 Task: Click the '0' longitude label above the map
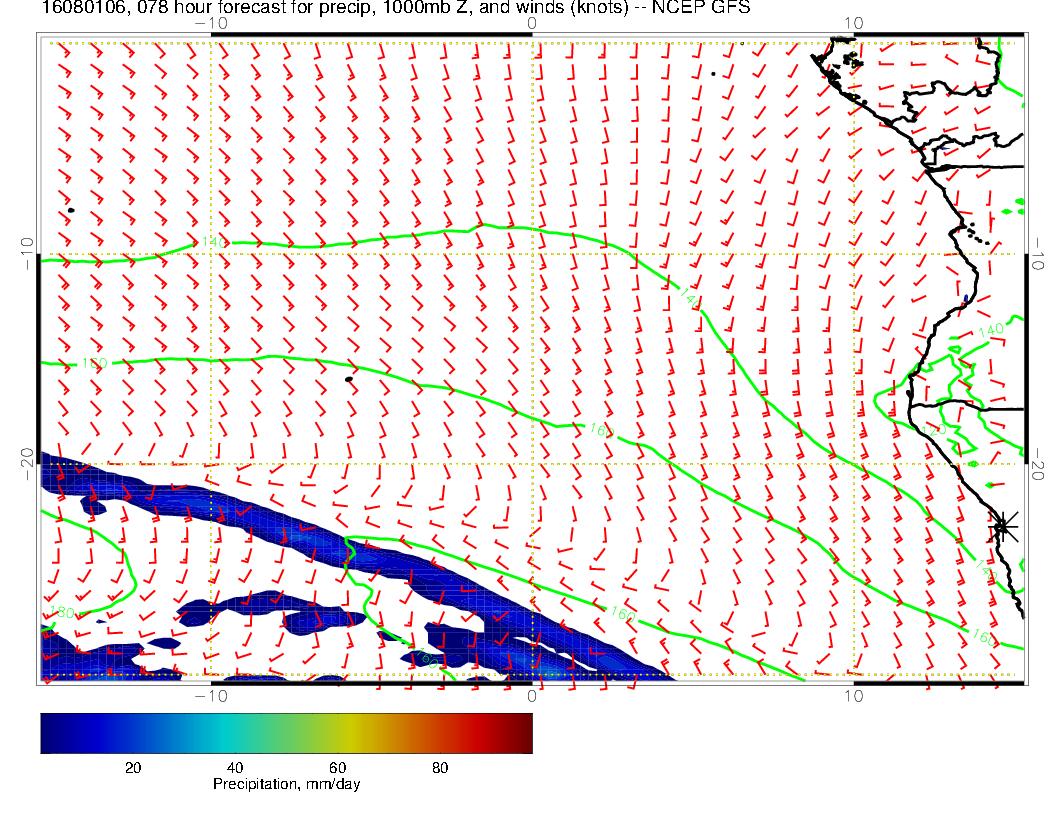point(531,24)
